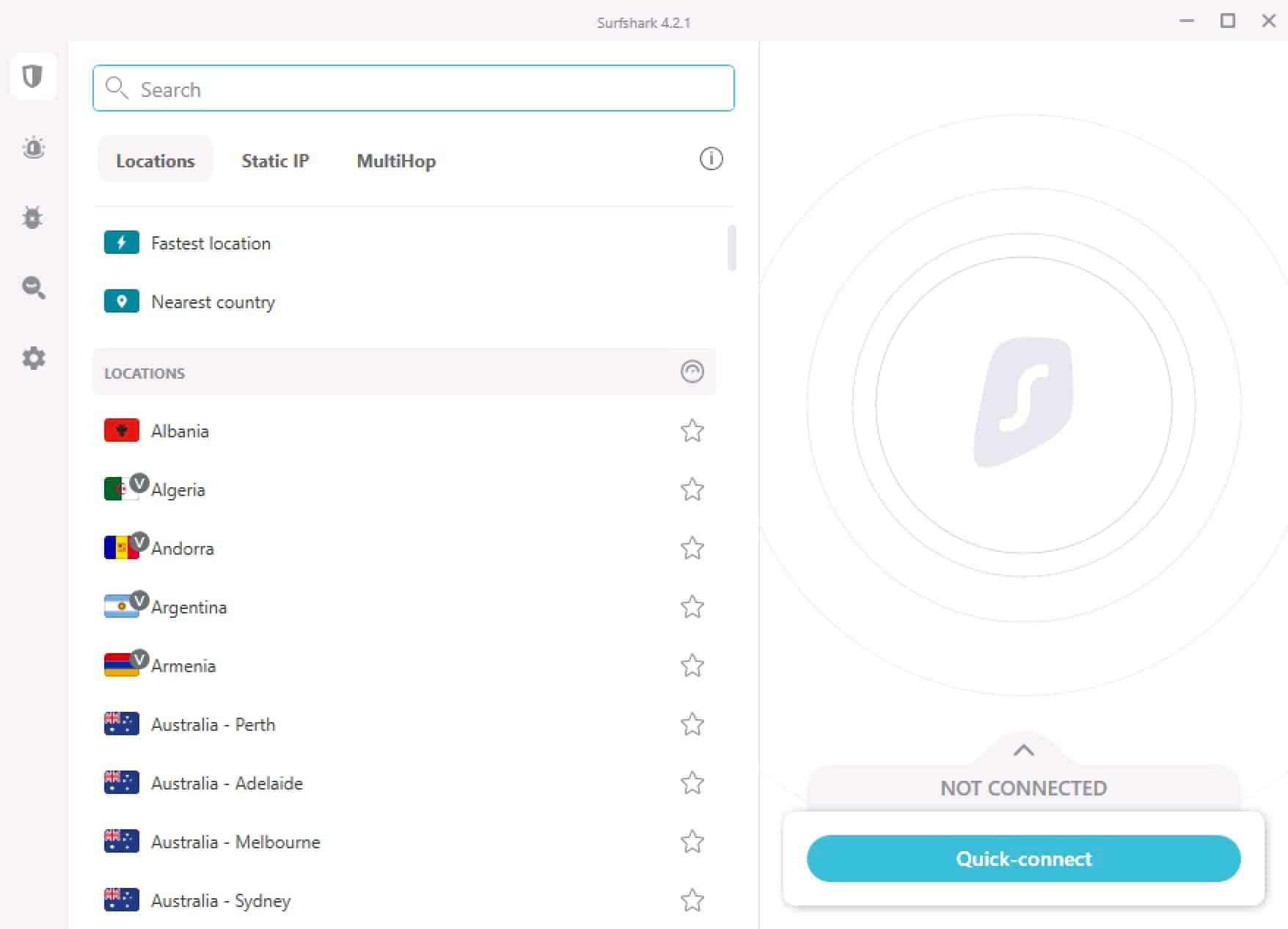Favorite Albania using its star
1288x929 pixels.
[x=692, y=431]
